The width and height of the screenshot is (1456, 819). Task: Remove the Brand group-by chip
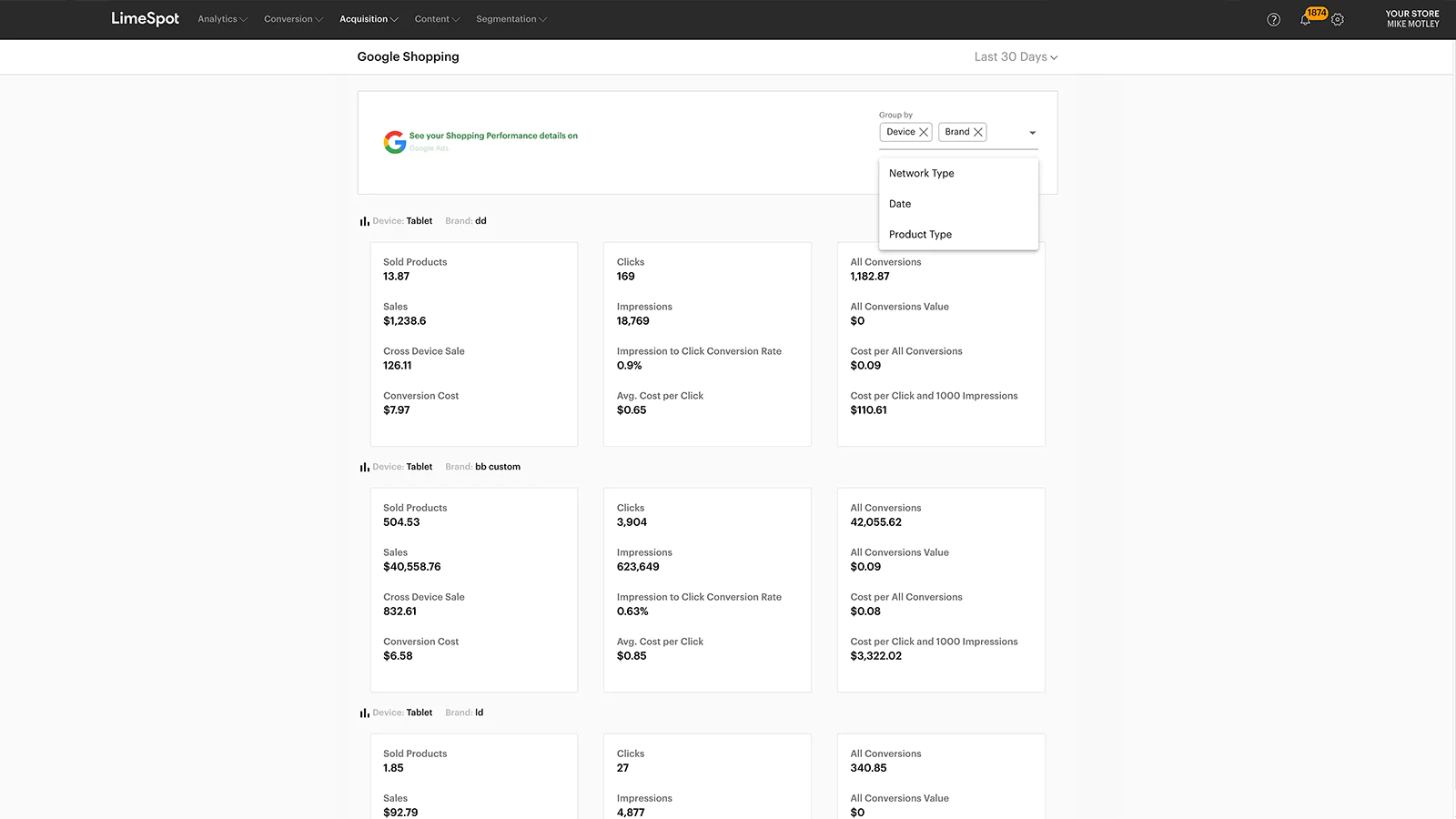click(978, 132)
